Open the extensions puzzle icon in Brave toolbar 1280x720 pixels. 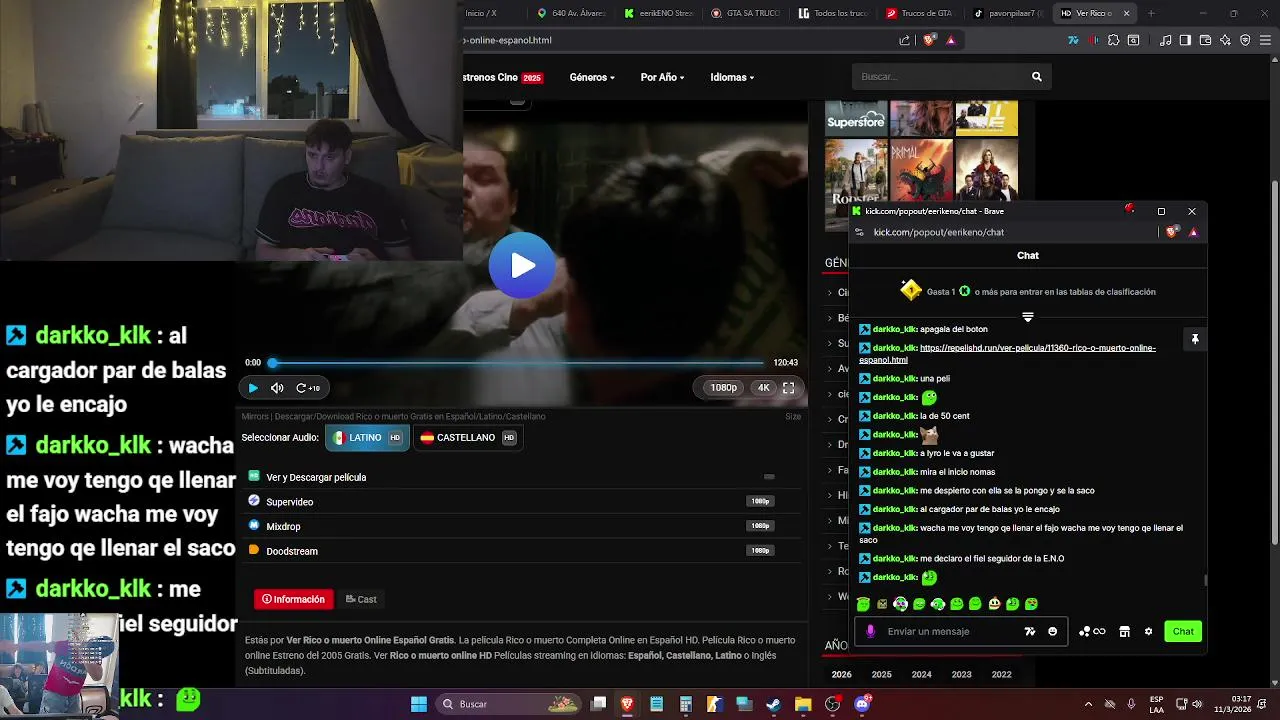tap(1114, 40)
